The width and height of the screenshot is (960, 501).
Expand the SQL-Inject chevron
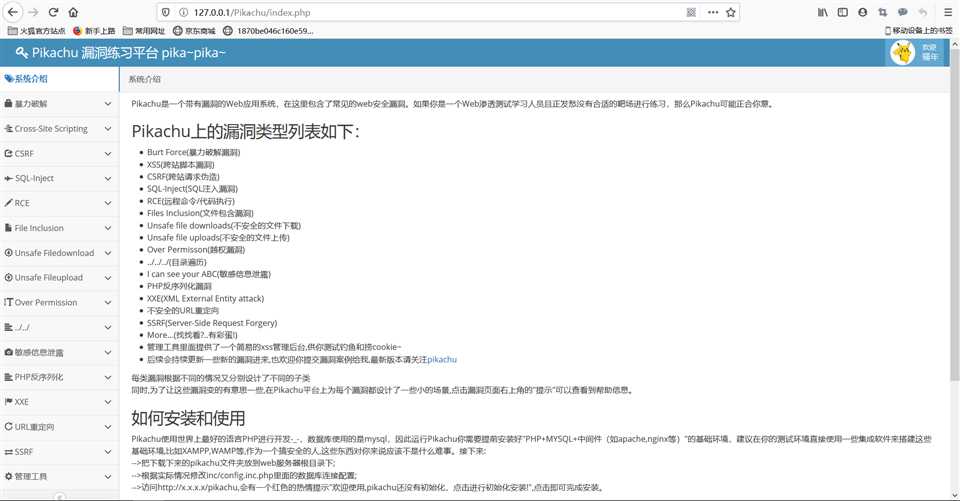(x=108, y=178)
